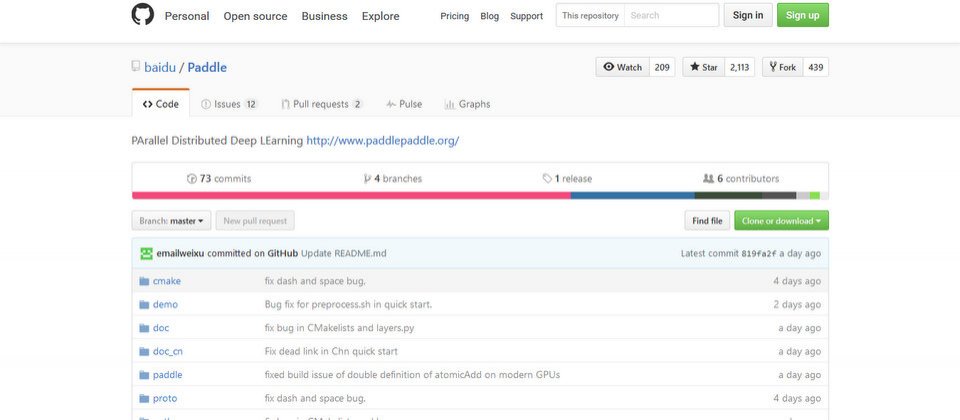This screenshot has height=420, width=960.
Task: Open 'Bug fix for preprocess.sh' commit message
Action: (348, 304)
